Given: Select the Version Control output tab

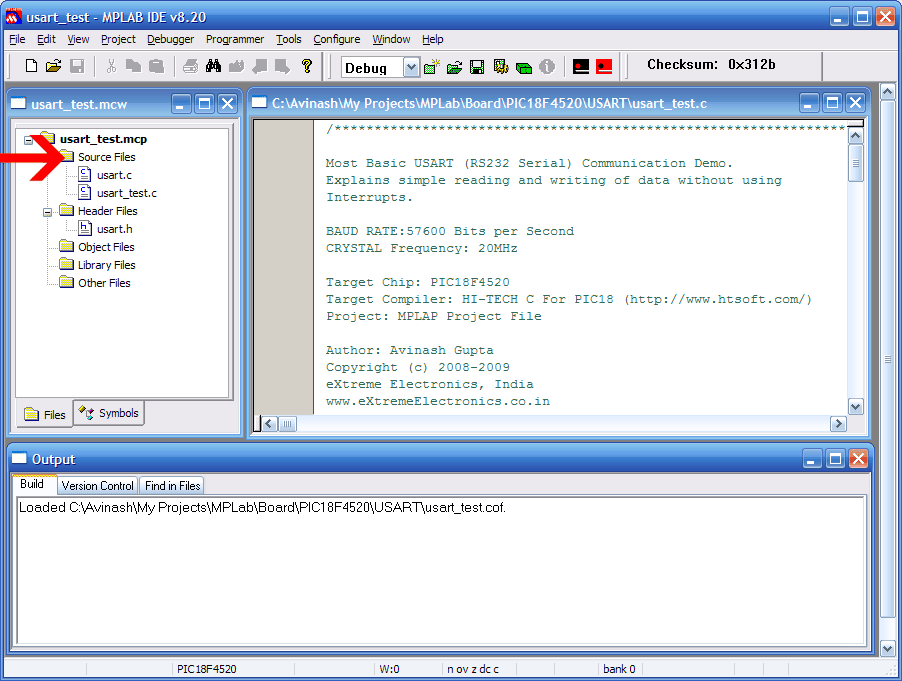Looking at the screenshot, I should point(98,485).
